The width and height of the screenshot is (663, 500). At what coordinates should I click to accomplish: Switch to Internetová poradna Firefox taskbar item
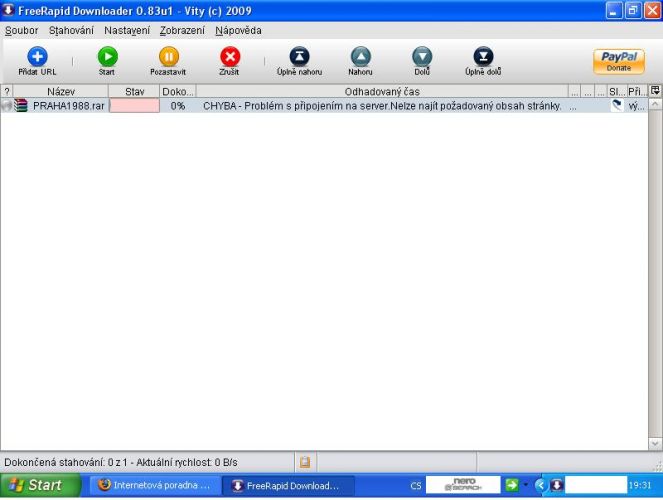click(155, 485)
